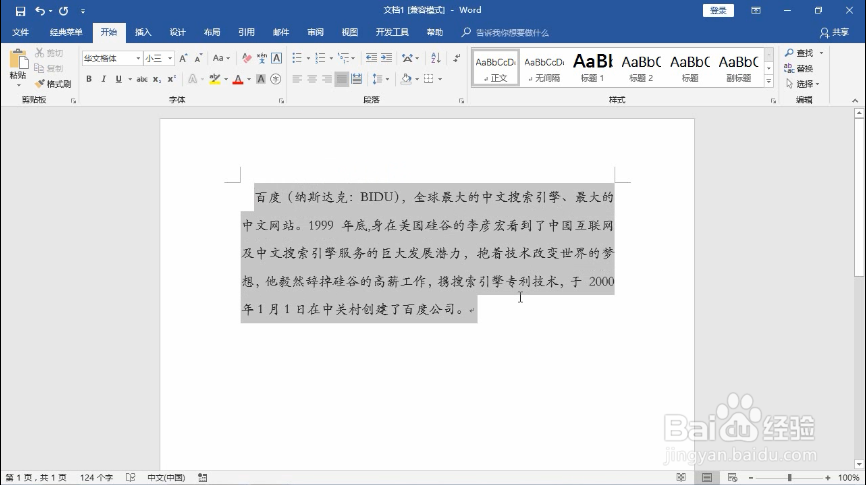Open the bullet list dropdown arrow

tap(308, 58)
